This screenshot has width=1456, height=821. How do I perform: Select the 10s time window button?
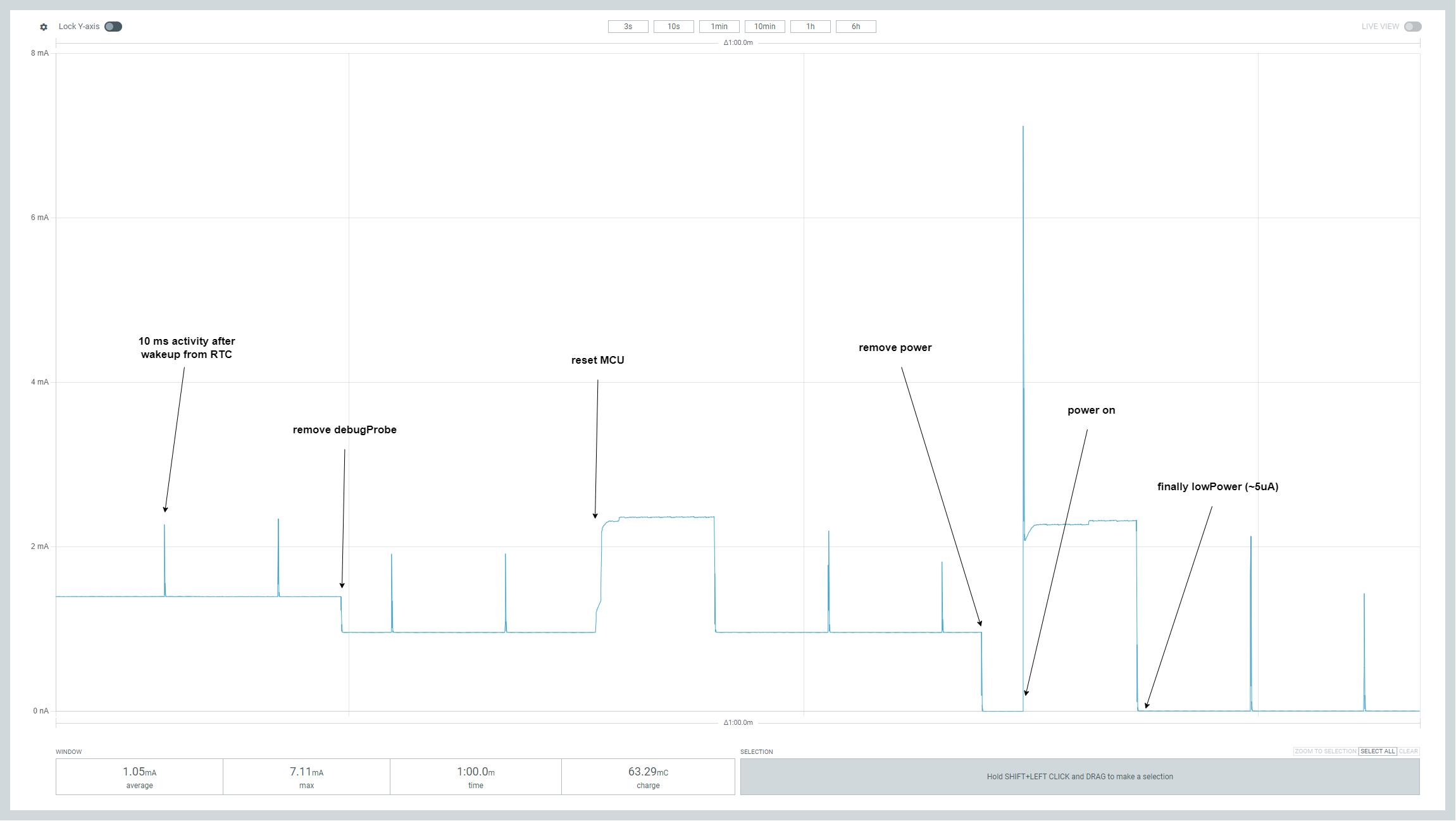(673, 27)
